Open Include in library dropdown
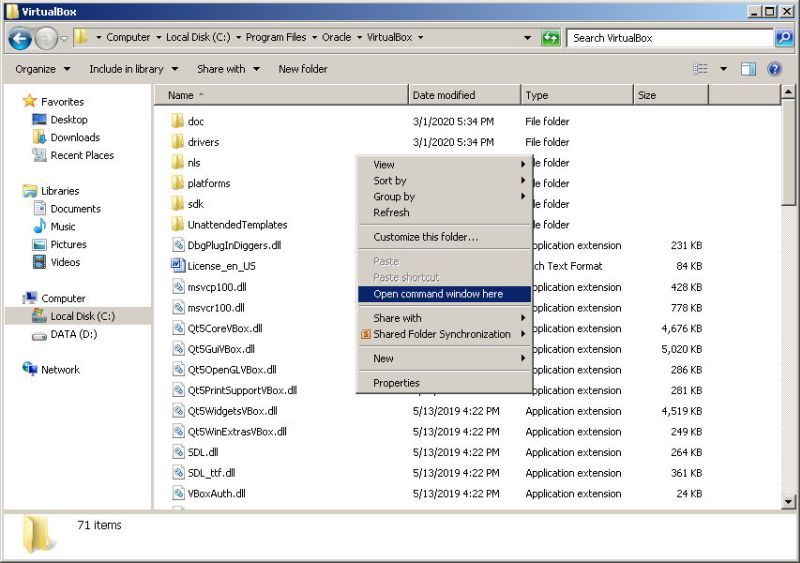The width and height of the screenshot is (800, 563). click(x=134, y=69)
